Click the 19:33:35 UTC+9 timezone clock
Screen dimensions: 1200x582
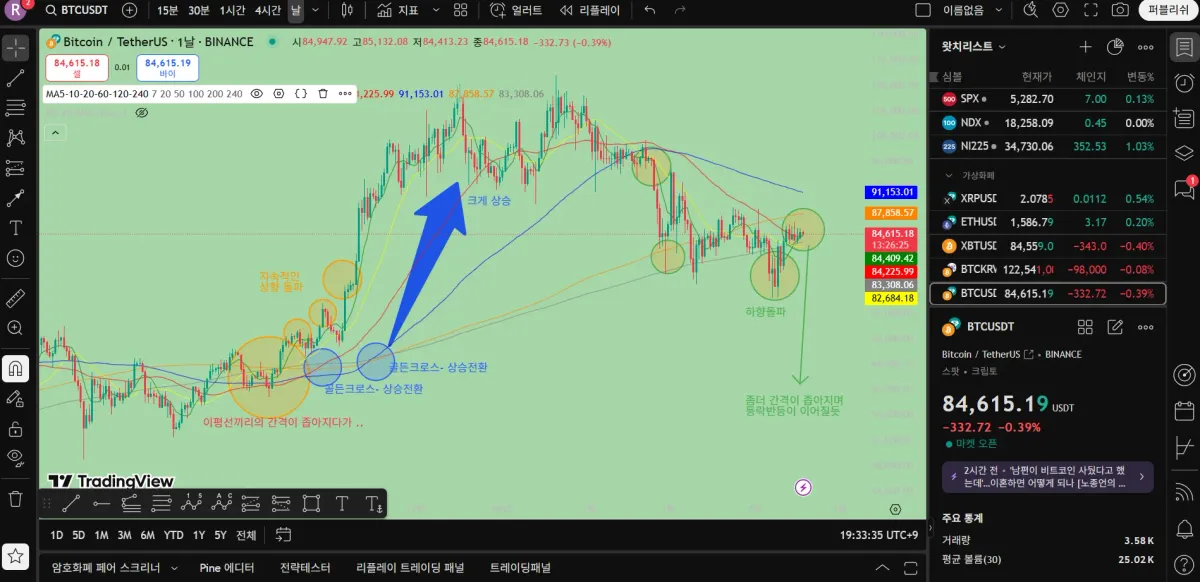click(x=878, y=535)
